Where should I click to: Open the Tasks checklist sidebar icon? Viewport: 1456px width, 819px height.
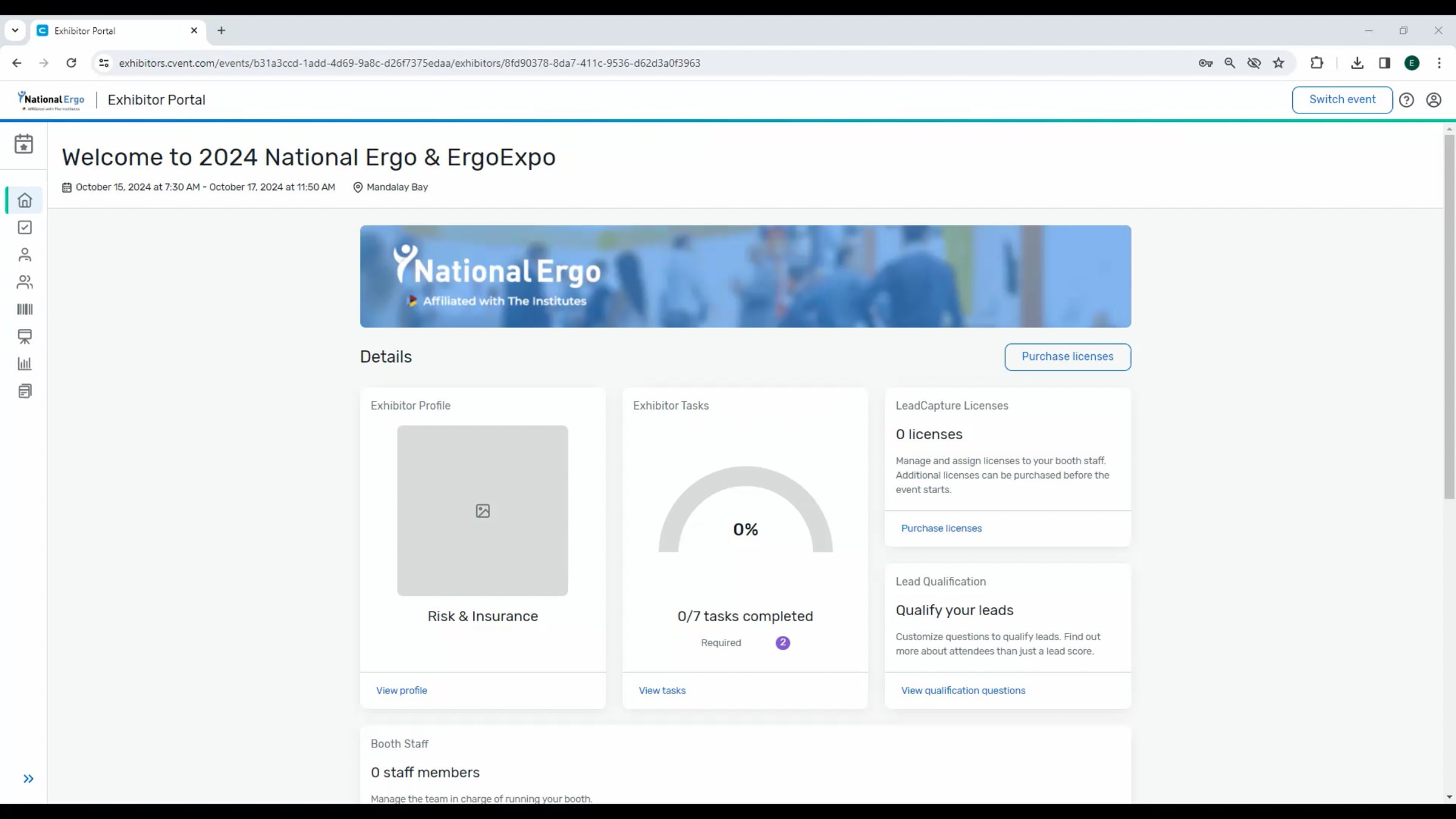point(25,227)
